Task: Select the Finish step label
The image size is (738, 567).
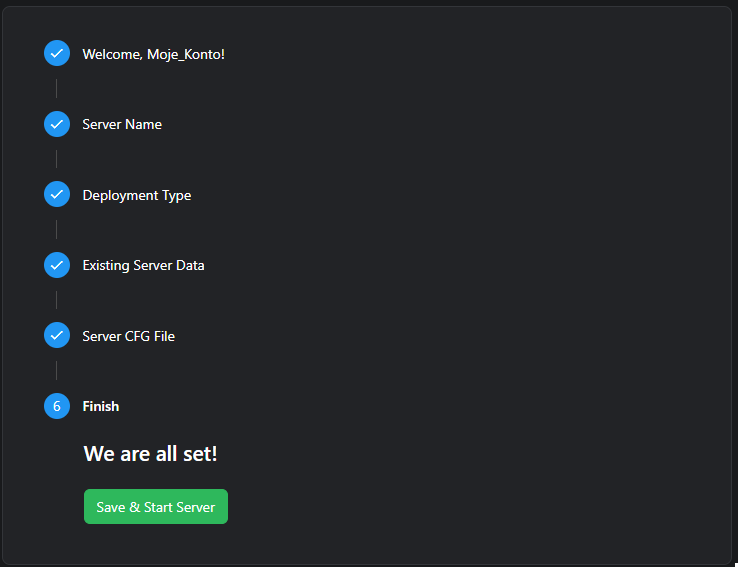Action: click(100, 406)
